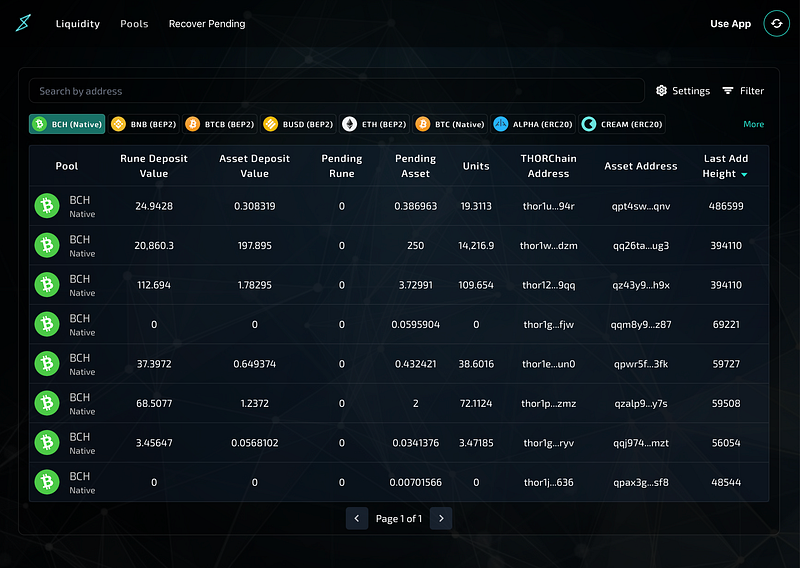The width and height of the screenshot is (800, 568).
Task: Select the BUSD (BEP2) pool chip
Action: (298, 124)
